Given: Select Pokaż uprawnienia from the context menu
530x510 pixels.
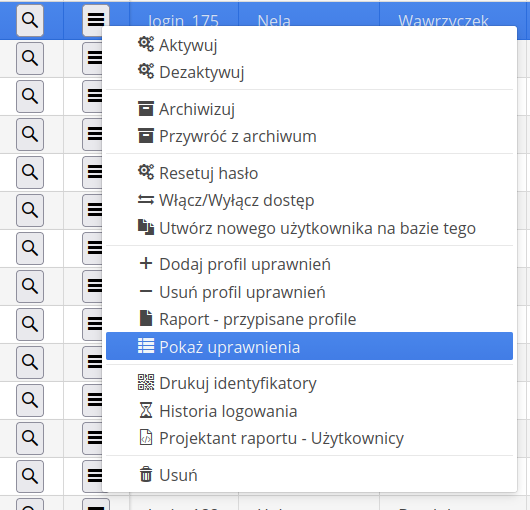Looking at the screenshot, I should [x=309, y=346].
